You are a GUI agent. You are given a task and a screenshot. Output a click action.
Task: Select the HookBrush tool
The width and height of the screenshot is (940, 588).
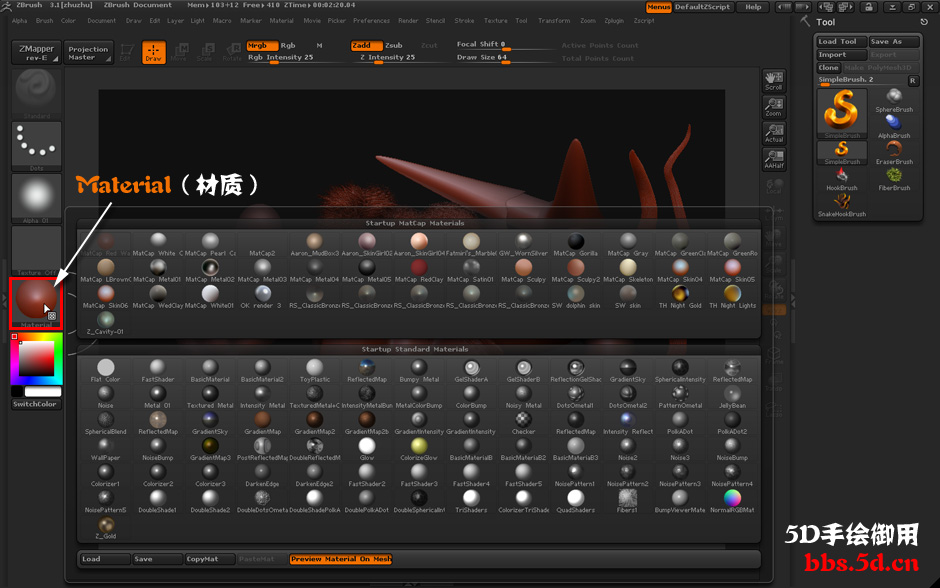842,179
